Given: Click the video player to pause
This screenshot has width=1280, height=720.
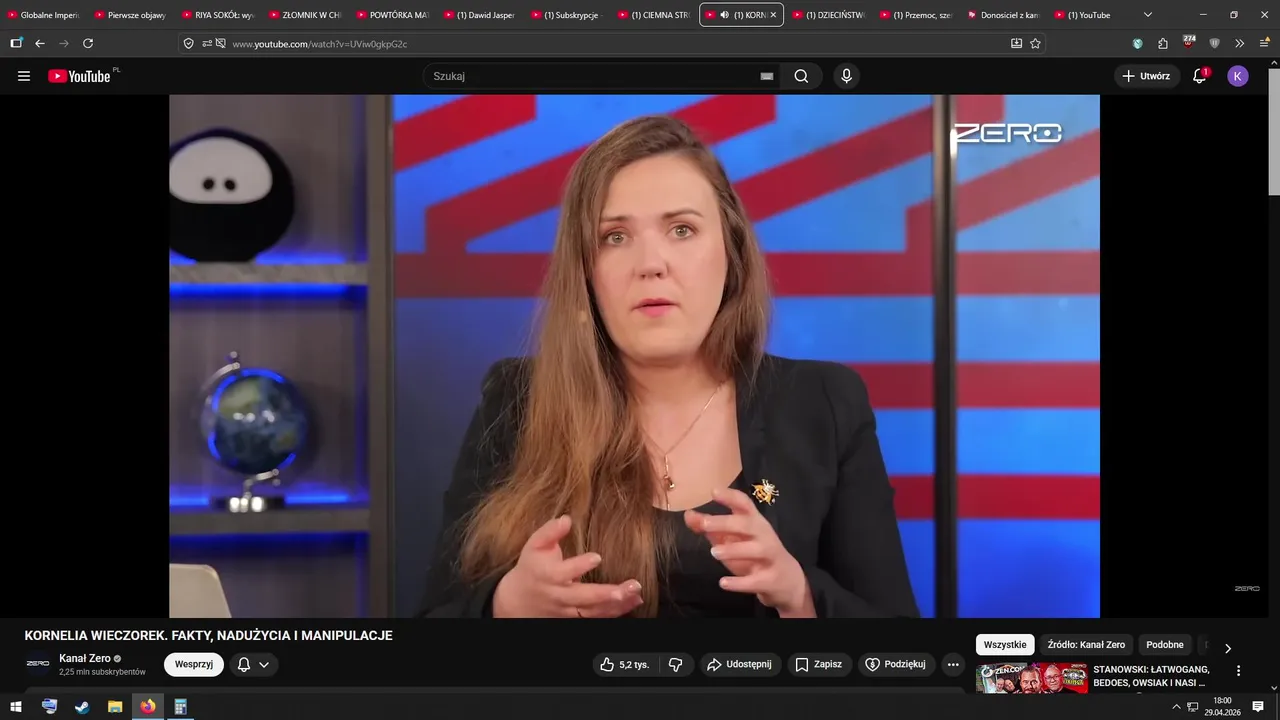Looking at the screenshot, I should [x=634, y=356].
